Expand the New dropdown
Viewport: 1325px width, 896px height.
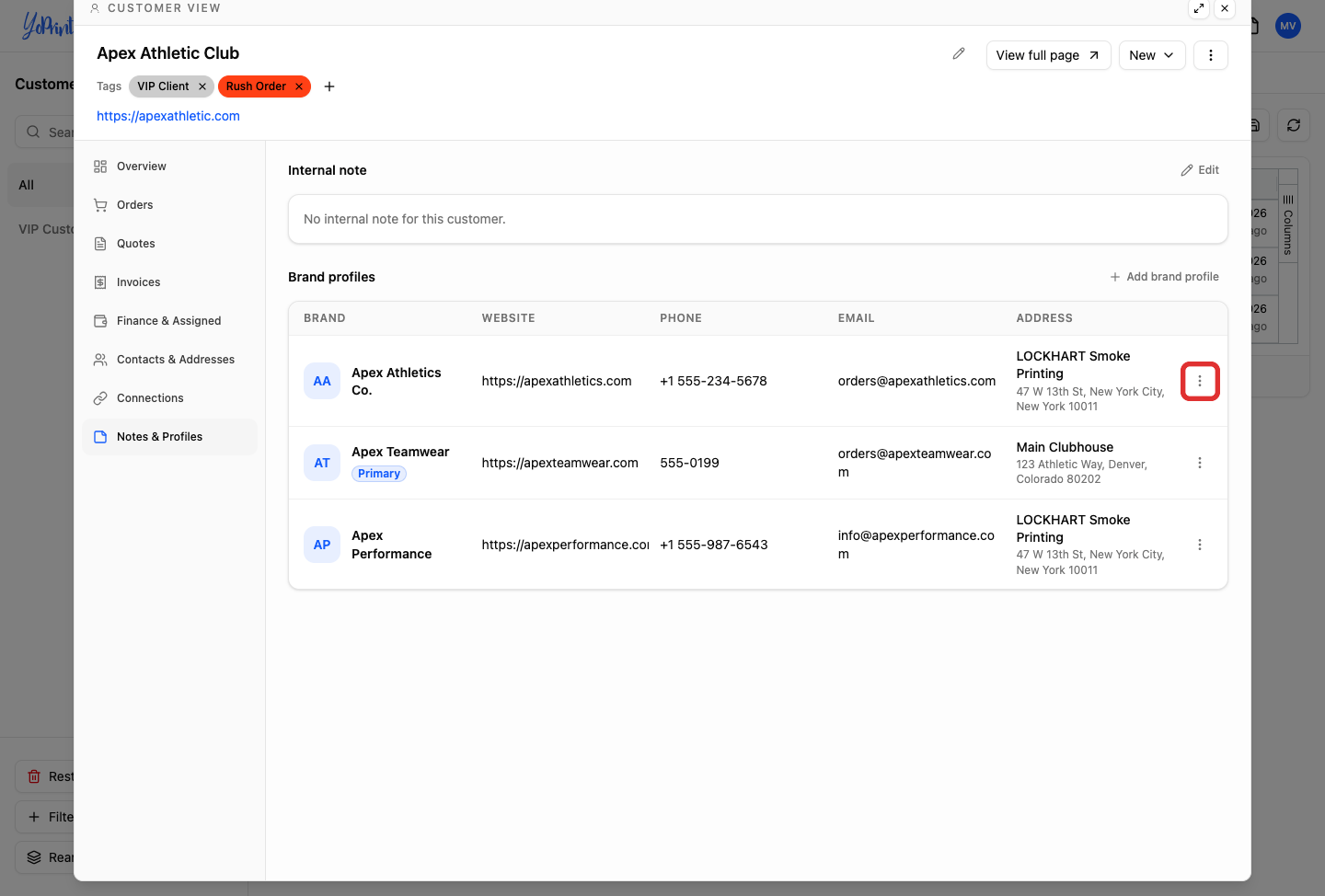tap(1152, 55)
